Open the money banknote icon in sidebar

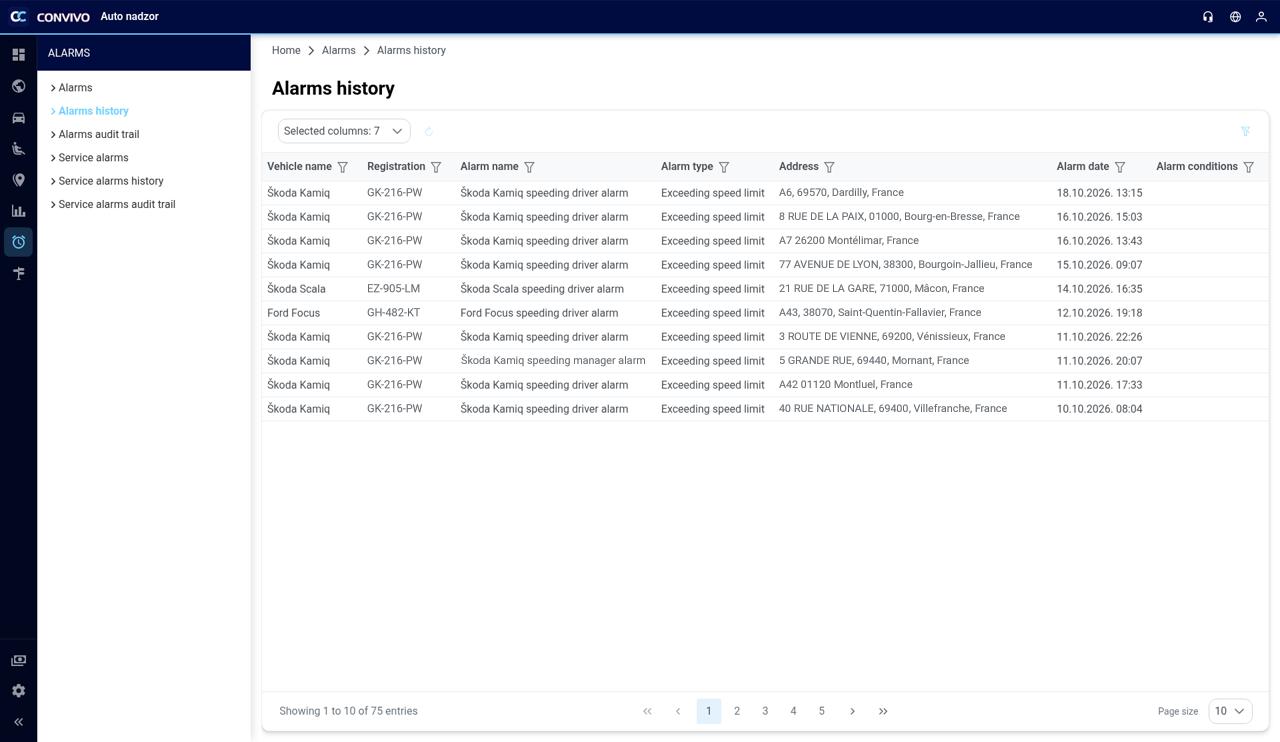point(18,660)
